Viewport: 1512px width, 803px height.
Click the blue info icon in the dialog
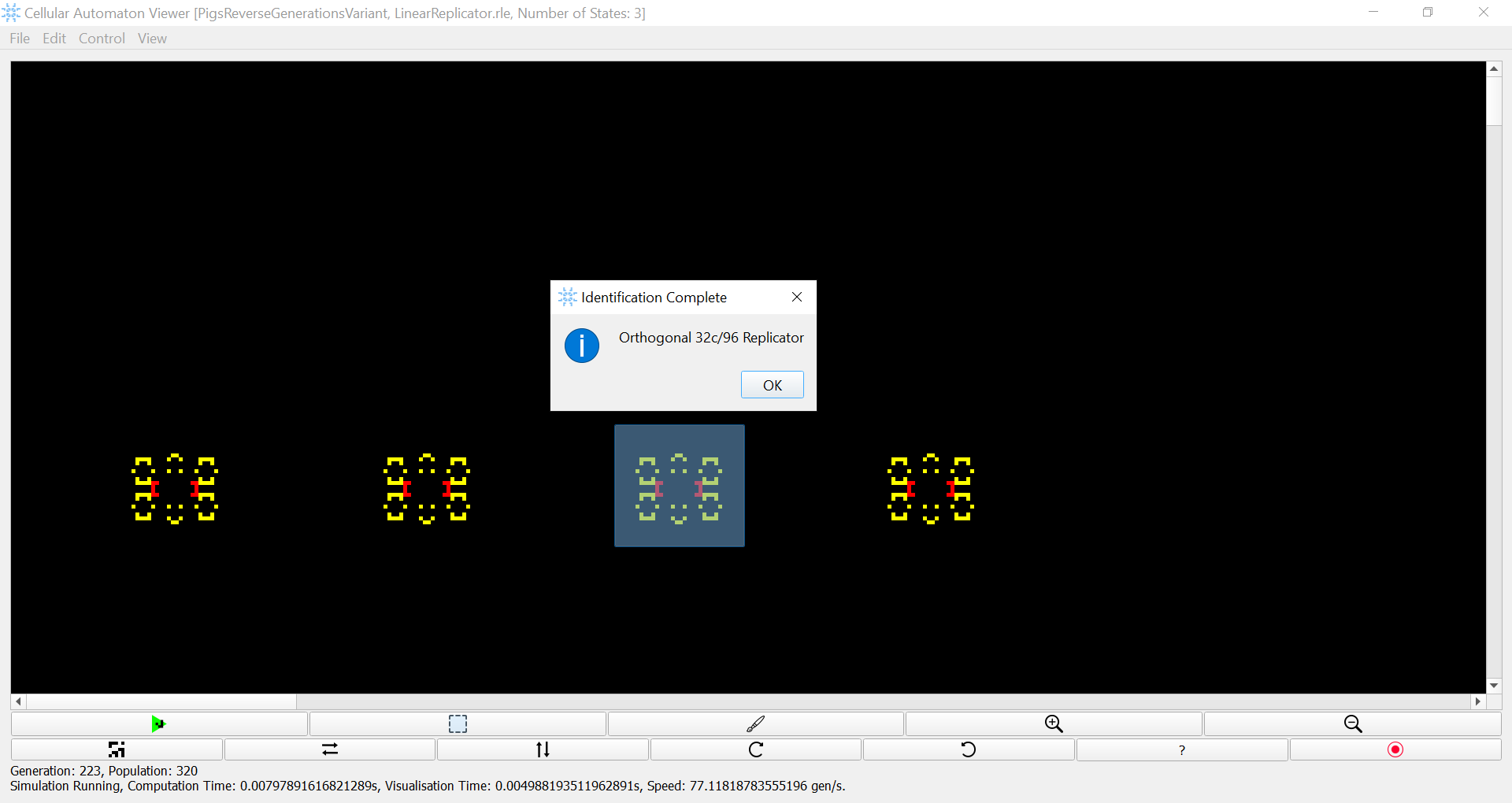coord(582,346)
